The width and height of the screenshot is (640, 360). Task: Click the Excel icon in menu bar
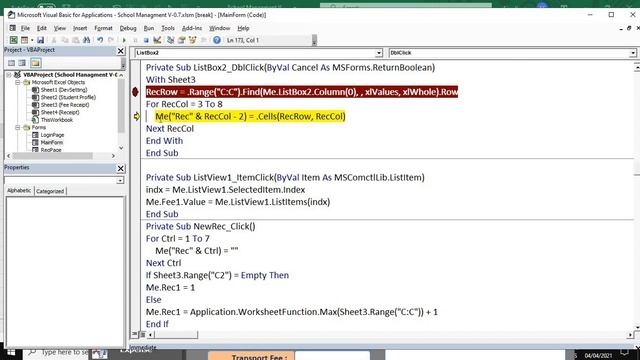coord(13,28)
